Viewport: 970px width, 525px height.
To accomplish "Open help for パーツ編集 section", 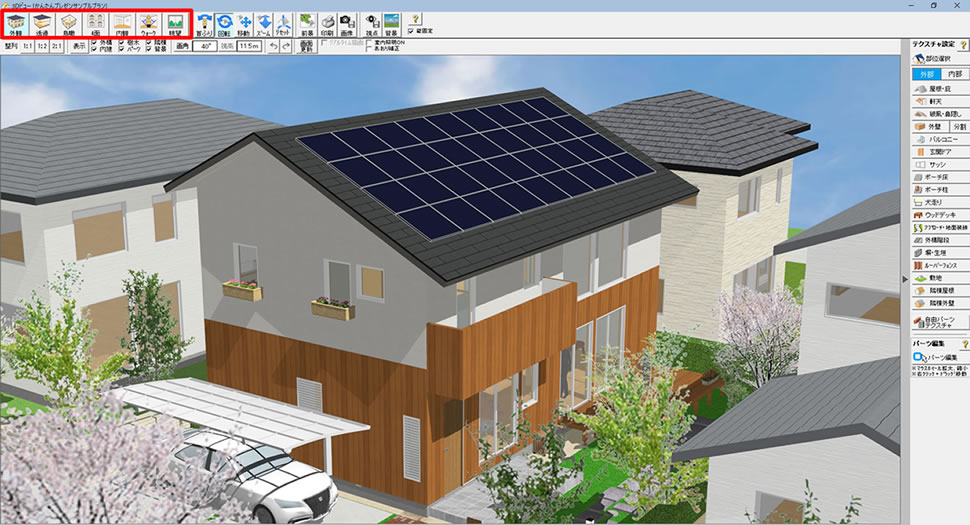I will 964,344.
